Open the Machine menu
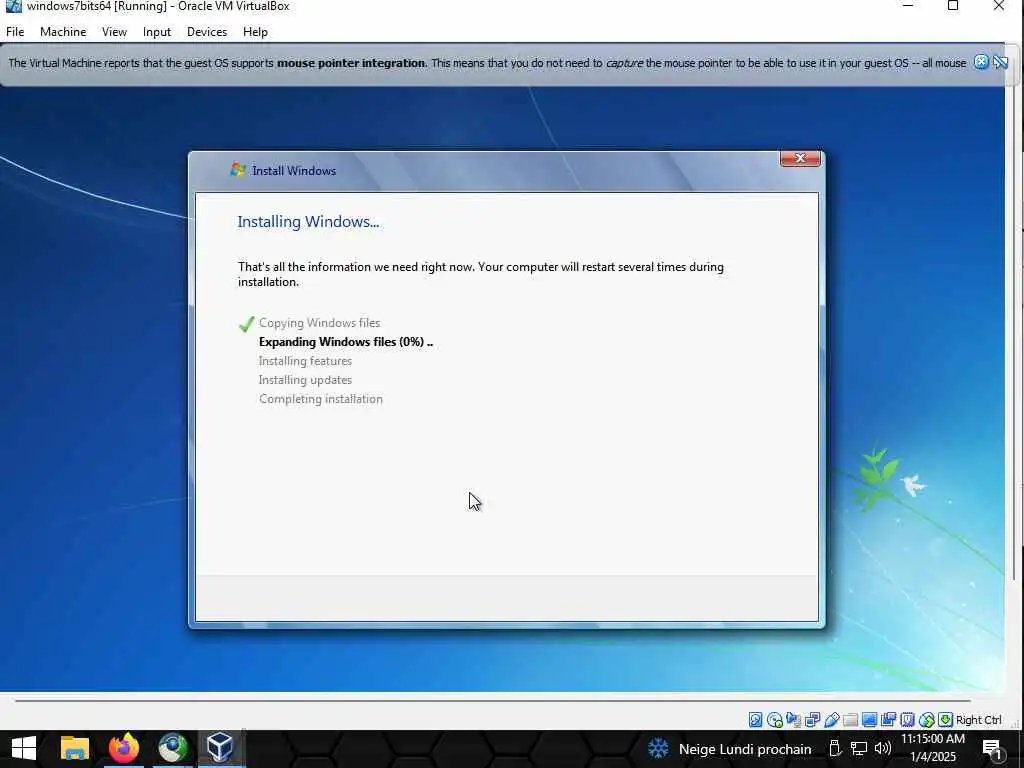The height and width of the screenshot is (768, 1024). 63,32
